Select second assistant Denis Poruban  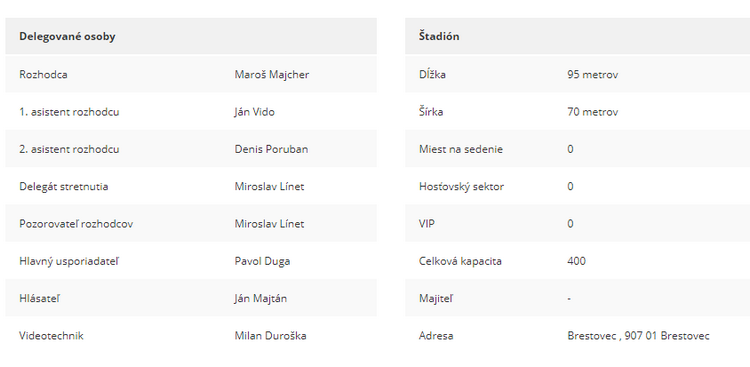[x=271, y=149]
